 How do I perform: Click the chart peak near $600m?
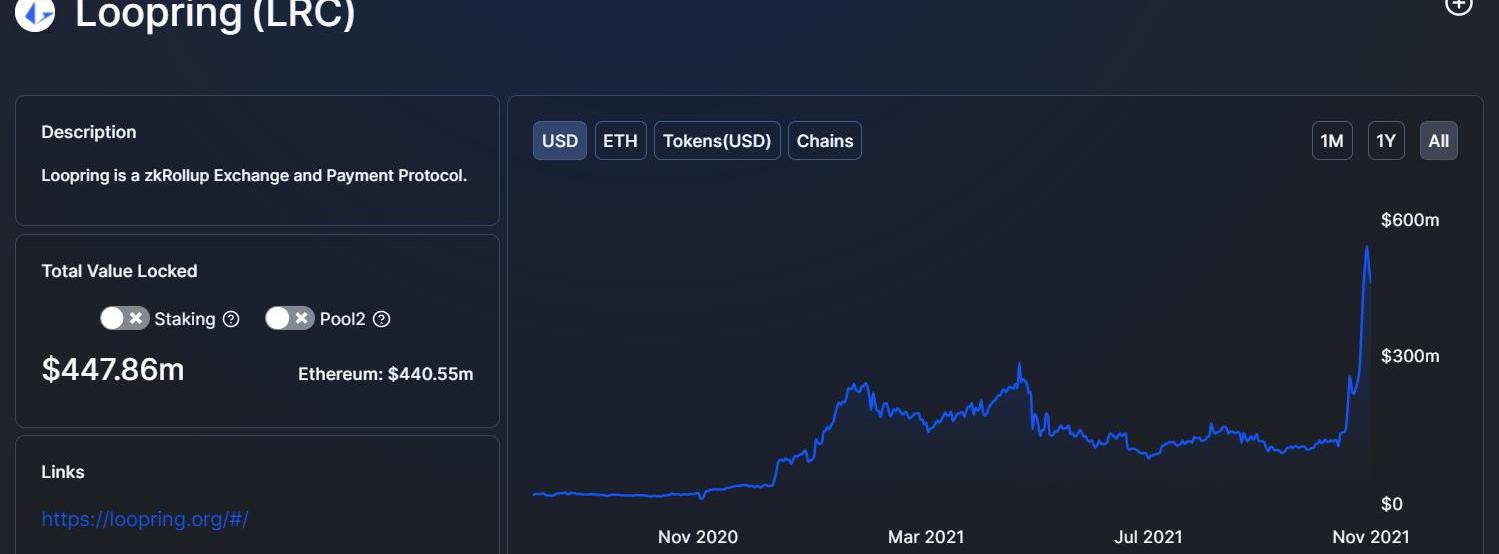pyautogui.click(x=1367, y=247)
